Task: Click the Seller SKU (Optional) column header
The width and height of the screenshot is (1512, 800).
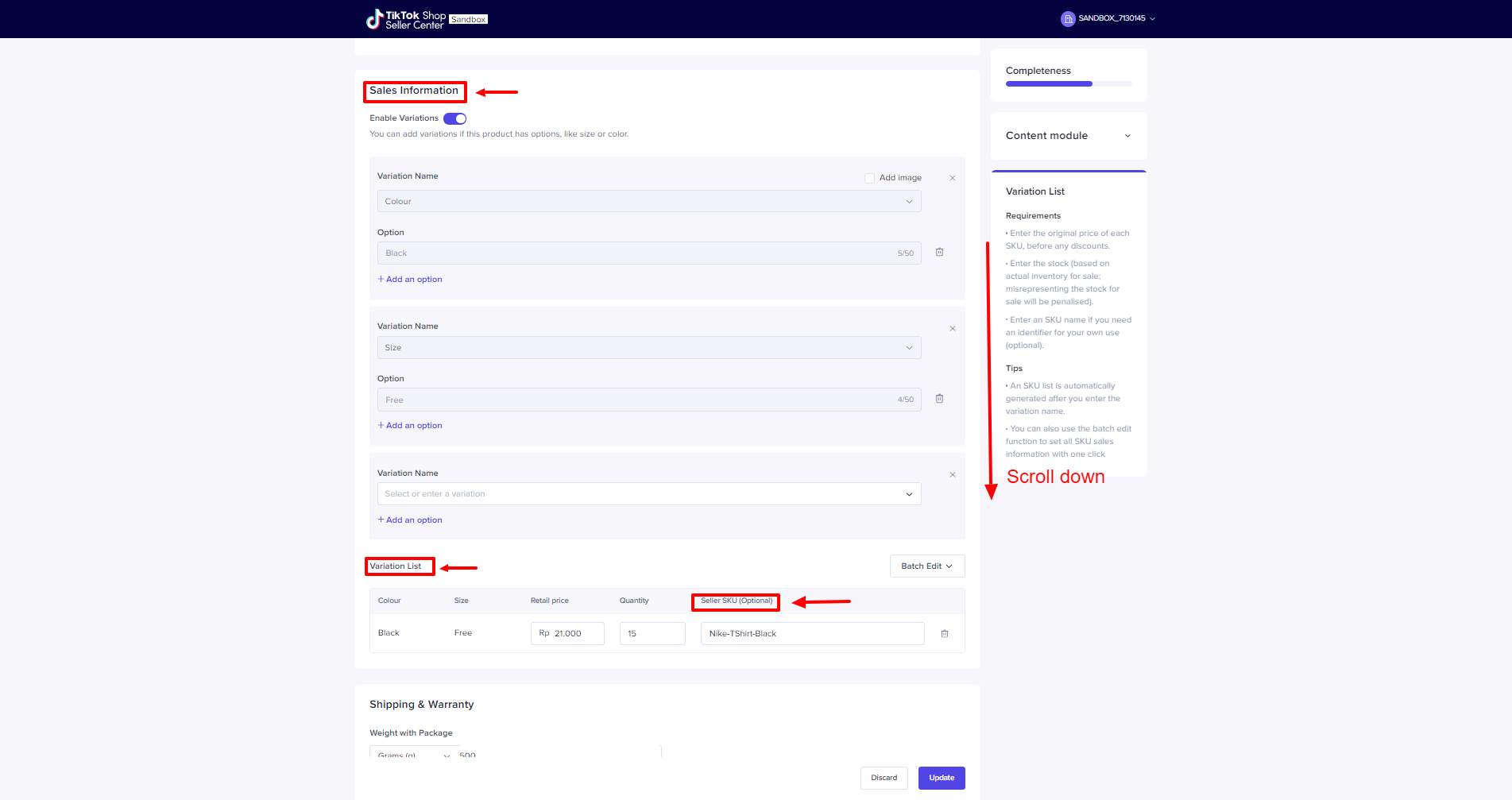Action: (737, 601)
